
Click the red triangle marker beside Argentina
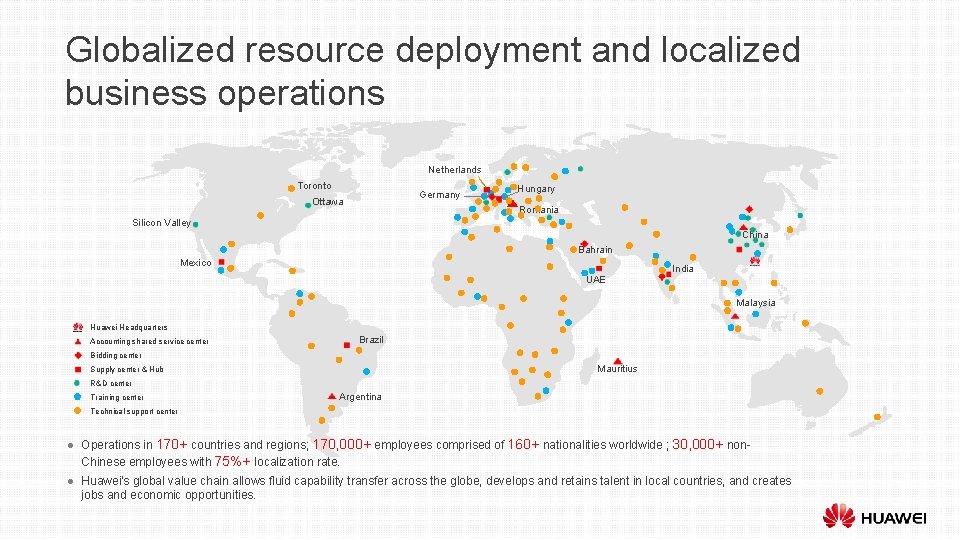(x=332, y=397)
